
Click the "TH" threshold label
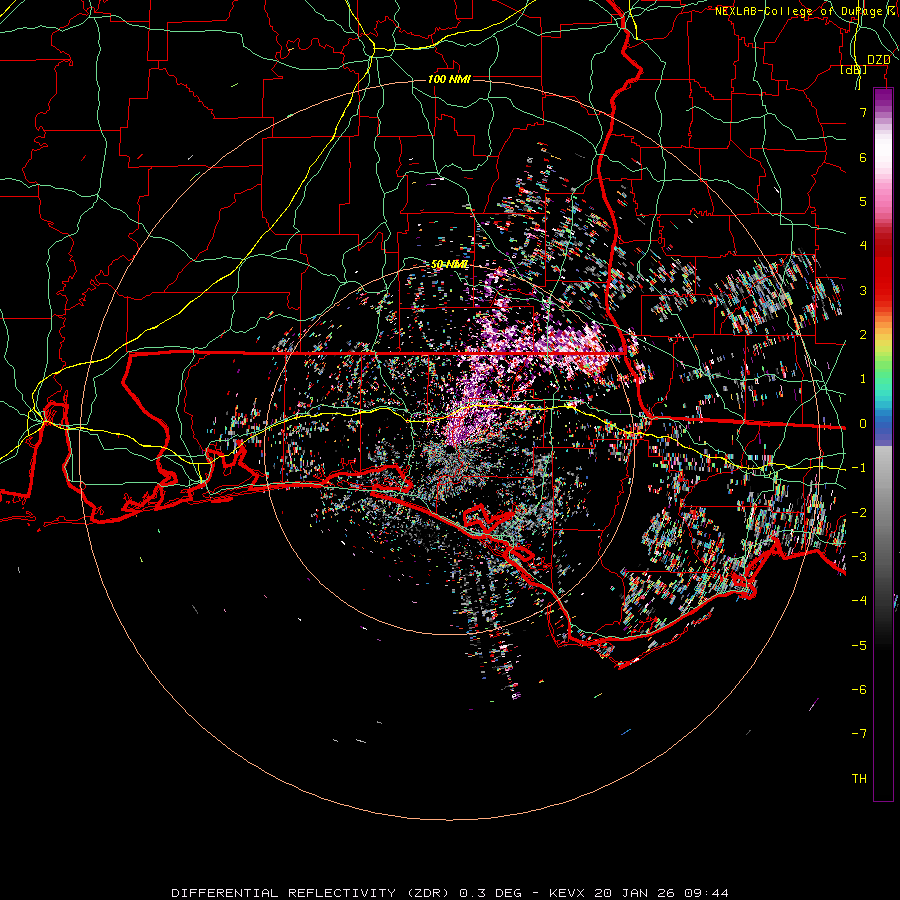coord(859,779)
